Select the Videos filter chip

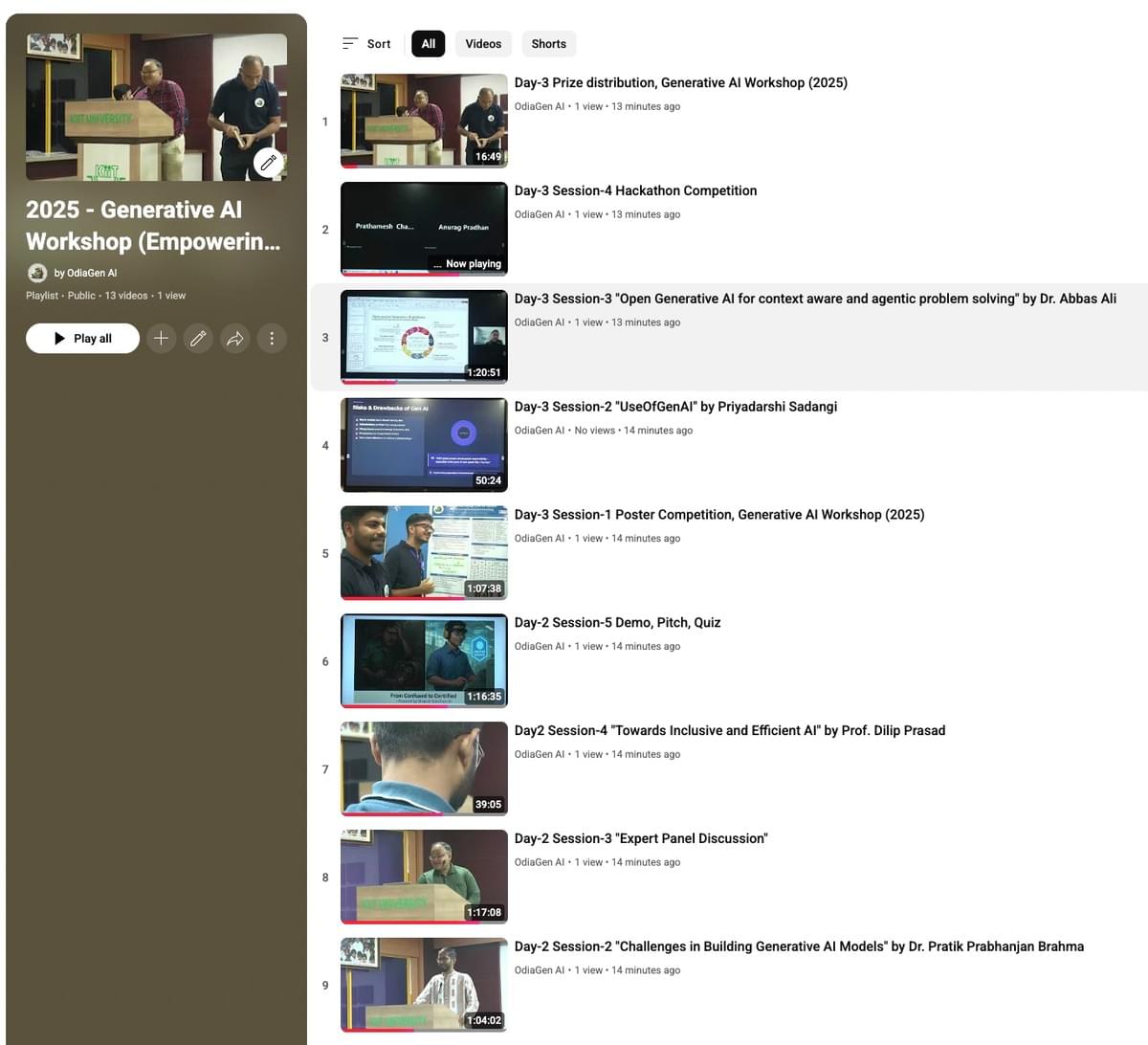(483, 44)
